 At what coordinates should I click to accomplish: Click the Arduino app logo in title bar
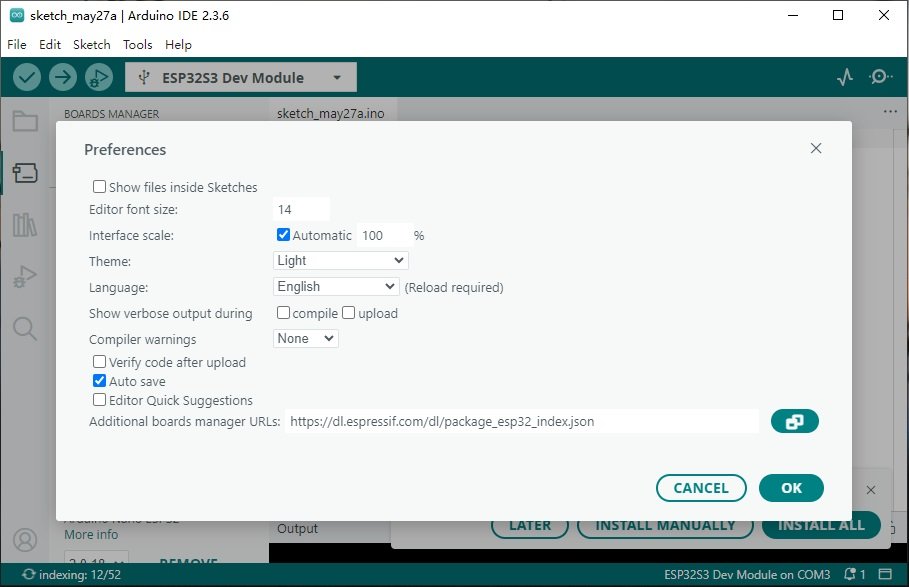[17, 15]
